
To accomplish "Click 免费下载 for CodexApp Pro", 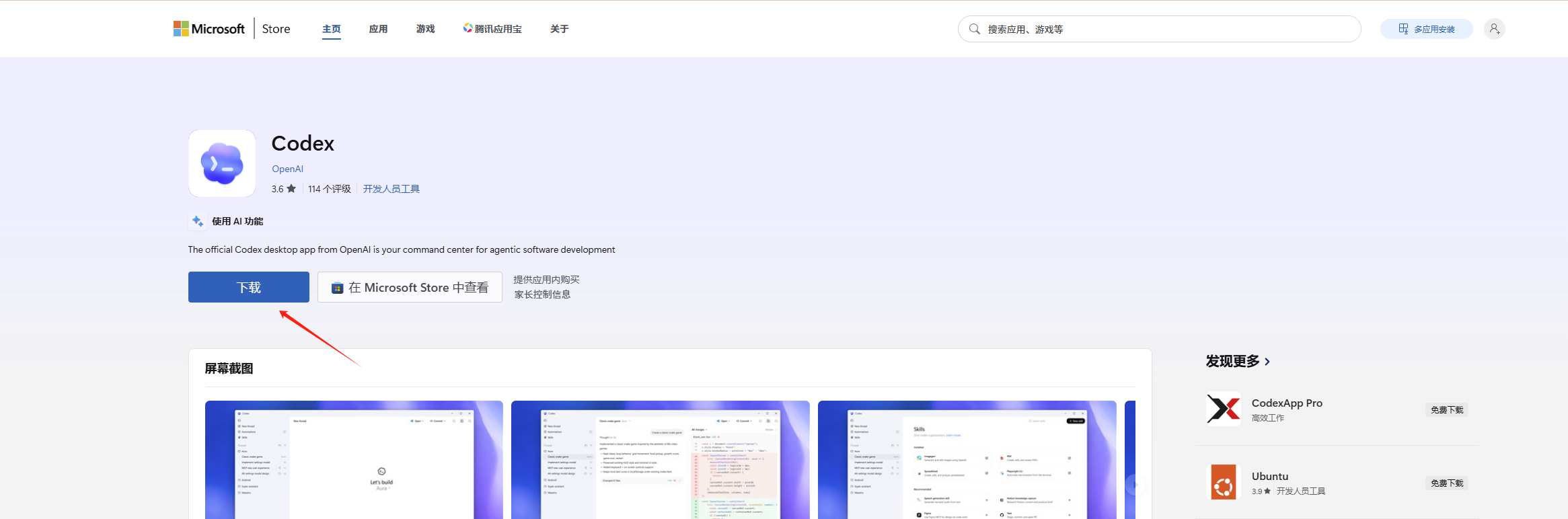I will coord(1447,410).
